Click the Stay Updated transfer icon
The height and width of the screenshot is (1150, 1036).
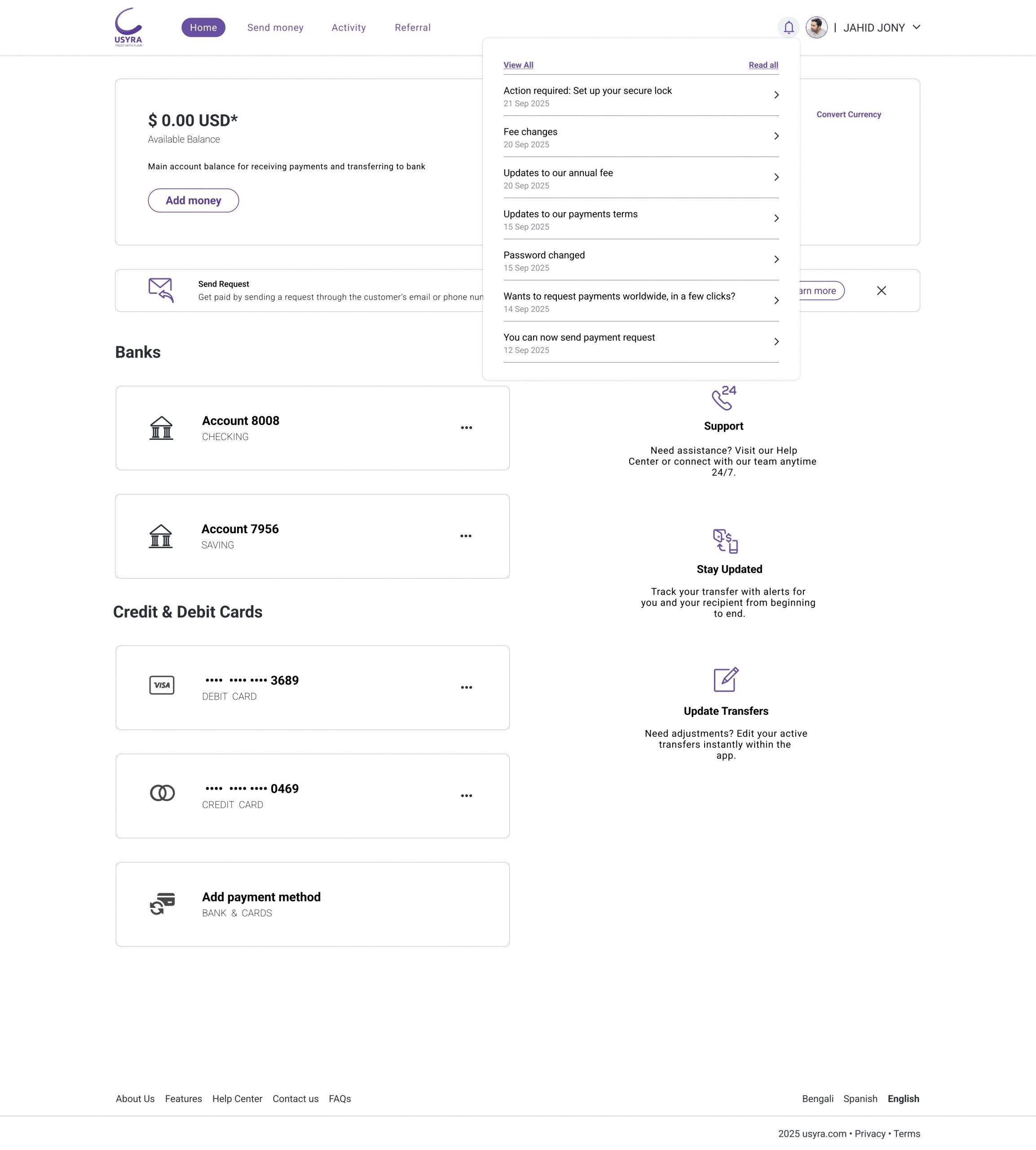click(x=725, y=541)
